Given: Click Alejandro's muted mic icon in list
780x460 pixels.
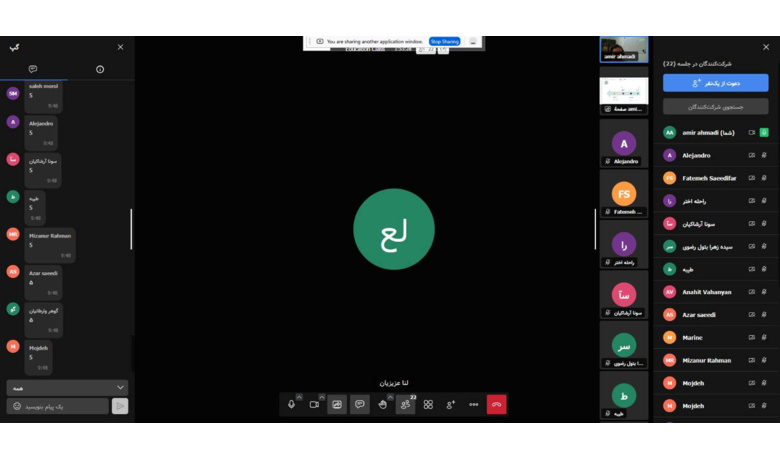Looking at the screenshot, I should click(x=764, y=155).
